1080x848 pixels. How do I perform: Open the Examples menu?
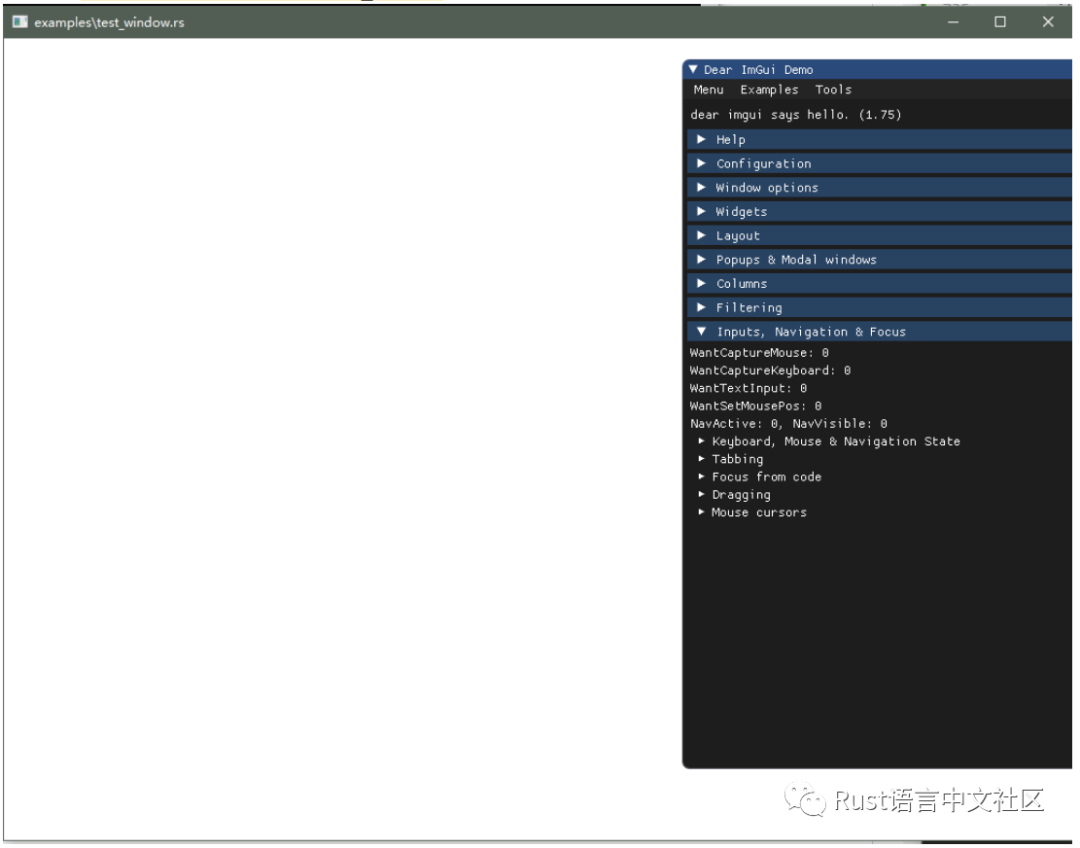769,89
